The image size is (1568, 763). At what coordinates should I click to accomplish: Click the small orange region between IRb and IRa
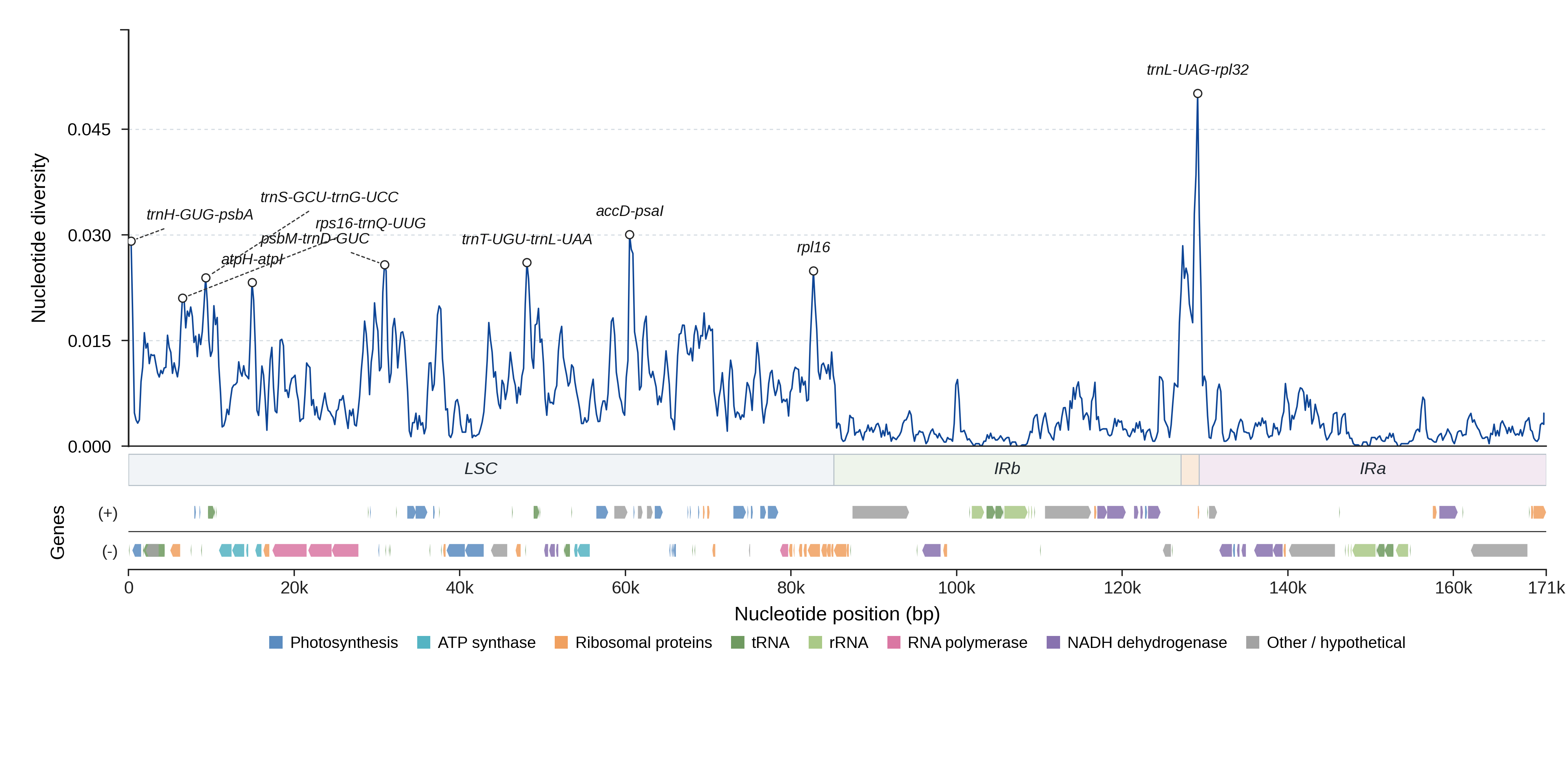pos(1190,469)
